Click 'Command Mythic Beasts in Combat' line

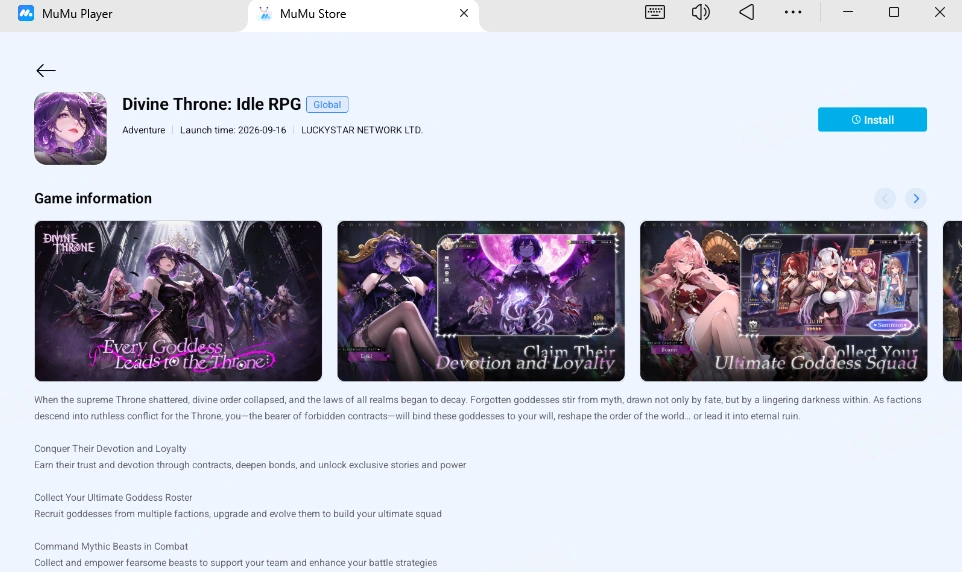[x=111, y=546]
